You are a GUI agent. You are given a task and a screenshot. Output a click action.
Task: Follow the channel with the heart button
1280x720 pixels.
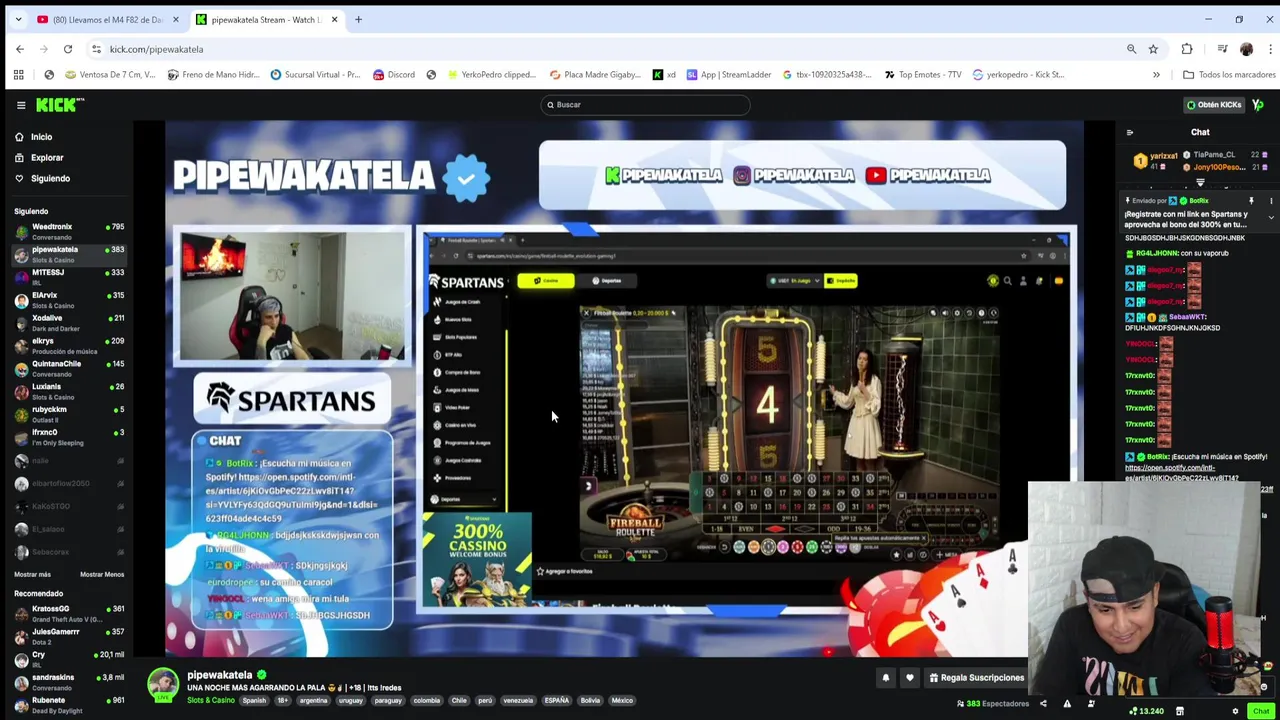[909, 678]
